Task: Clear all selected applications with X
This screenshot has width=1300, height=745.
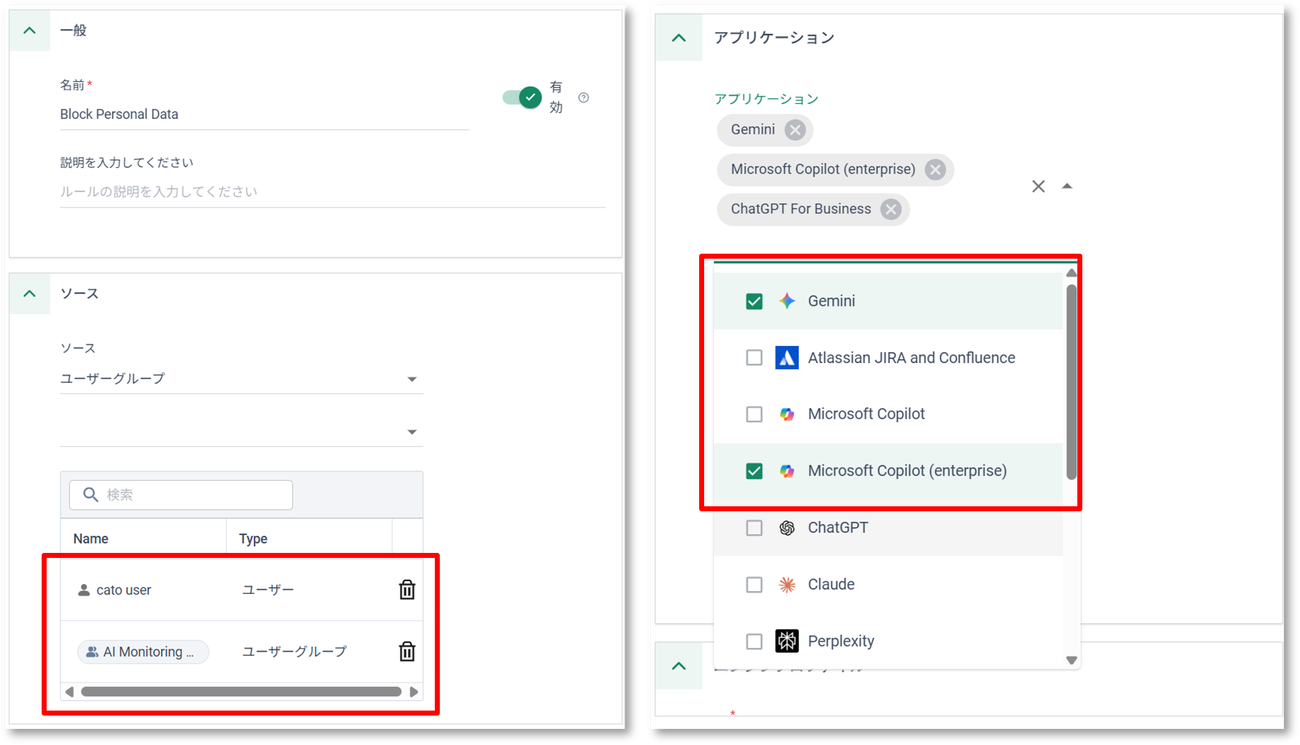Action: pyautogui.click(x=1038, y=186)
